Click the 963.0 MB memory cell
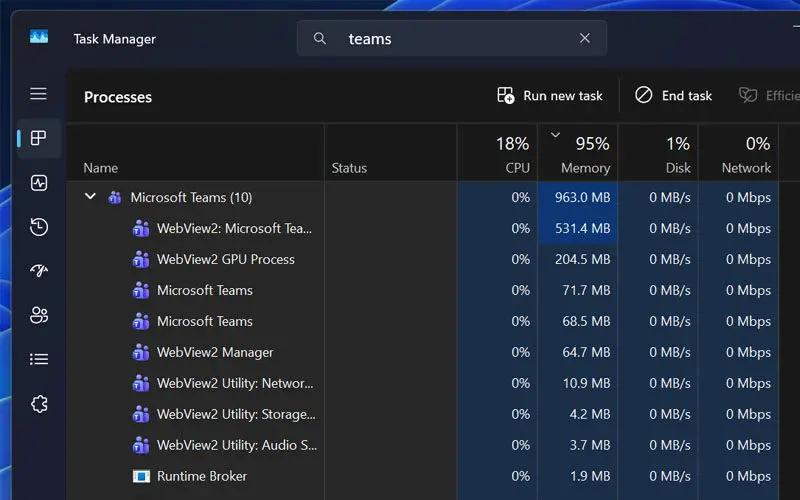This screenshot has height=500, width=800. pos(578,197)
